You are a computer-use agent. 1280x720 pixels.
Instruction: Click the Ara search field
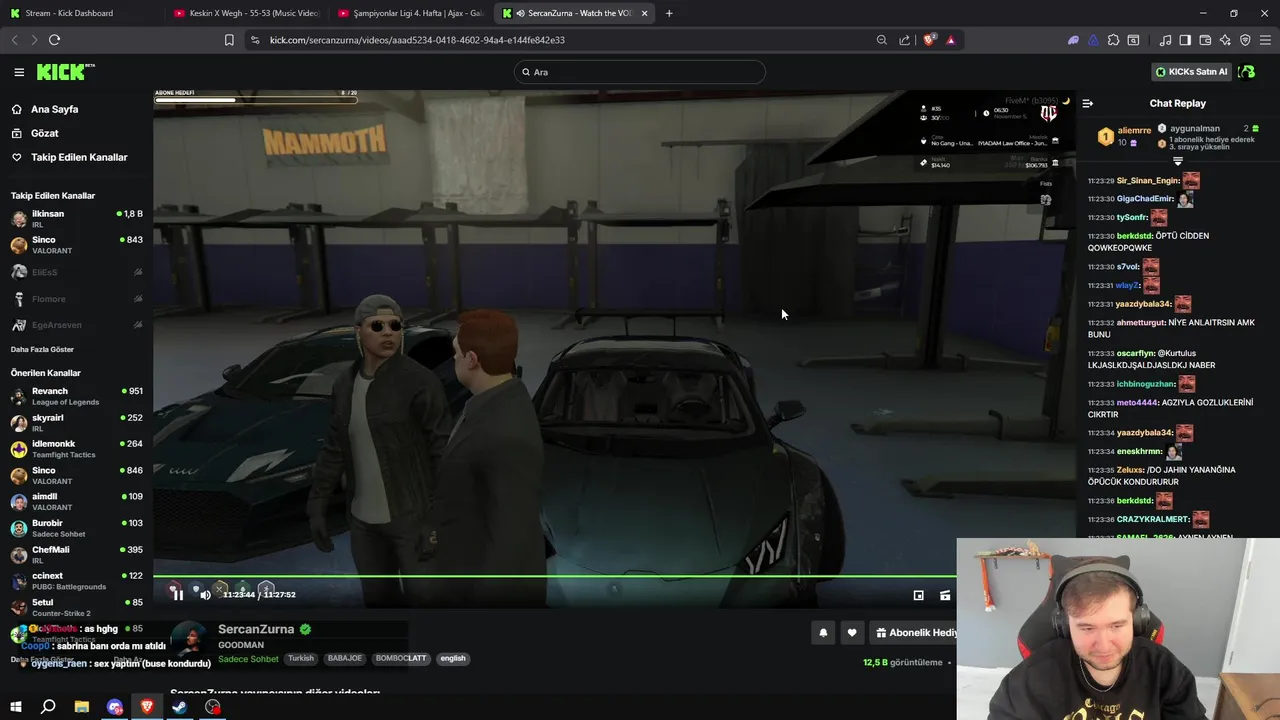click(x=640, y=72)
